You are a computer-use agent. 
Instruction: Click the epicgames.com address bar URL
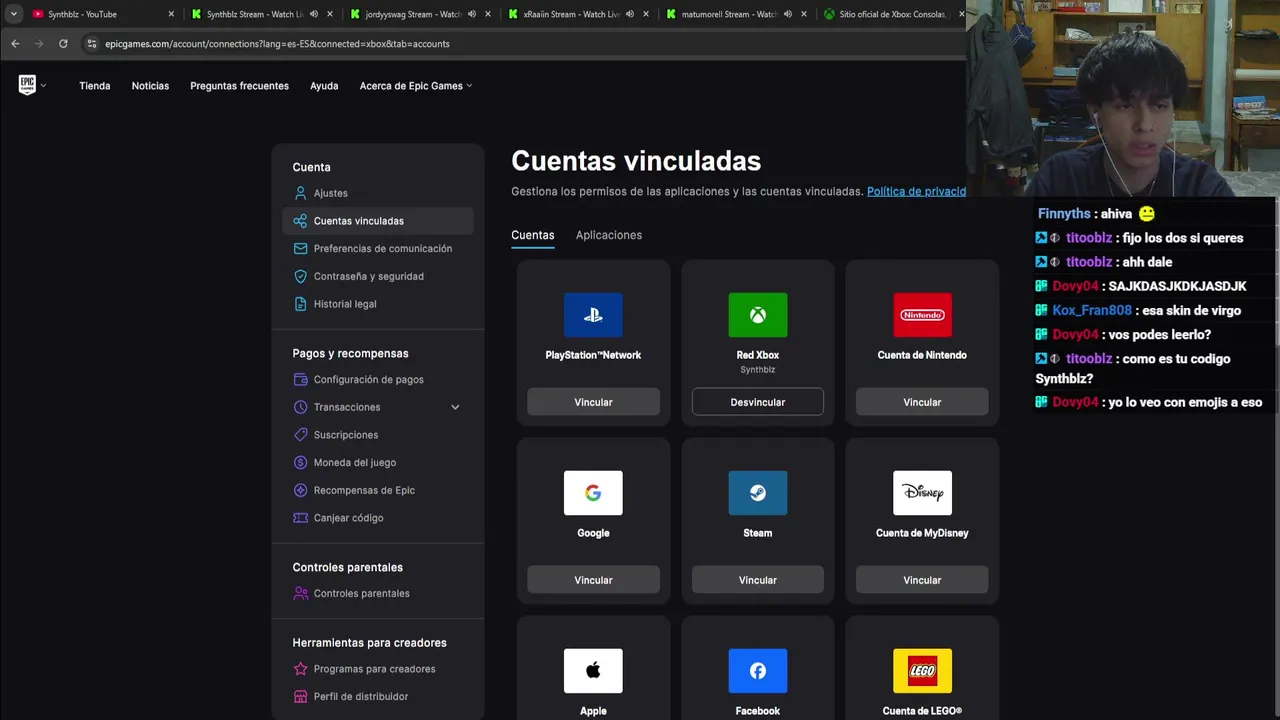pos(277,44)
